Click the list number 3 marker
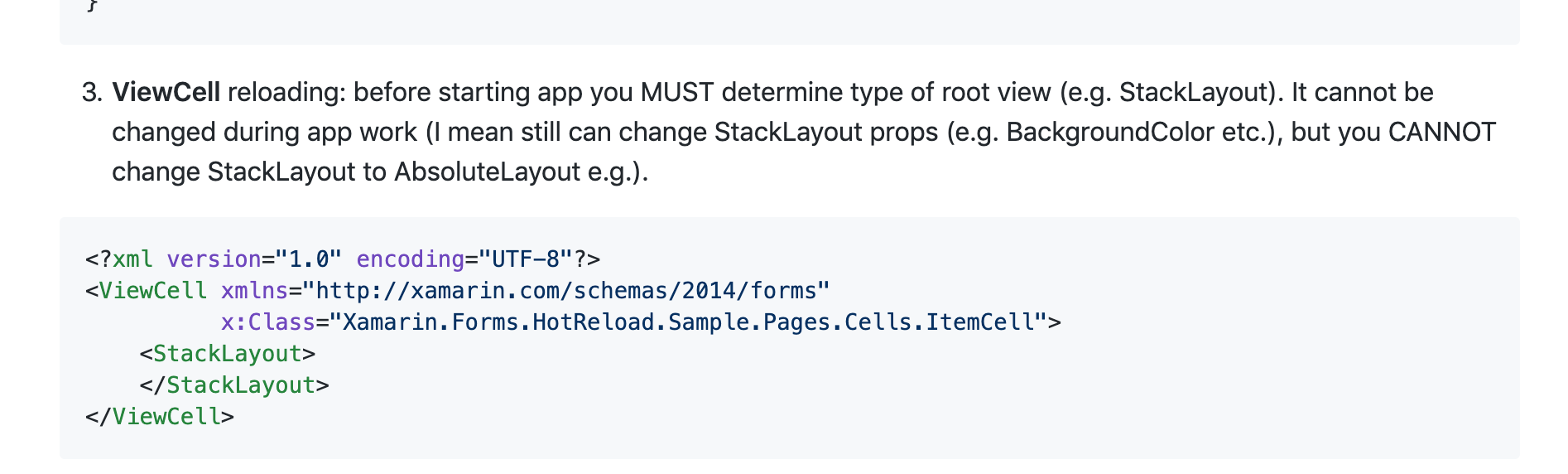 tap(92, 92)
